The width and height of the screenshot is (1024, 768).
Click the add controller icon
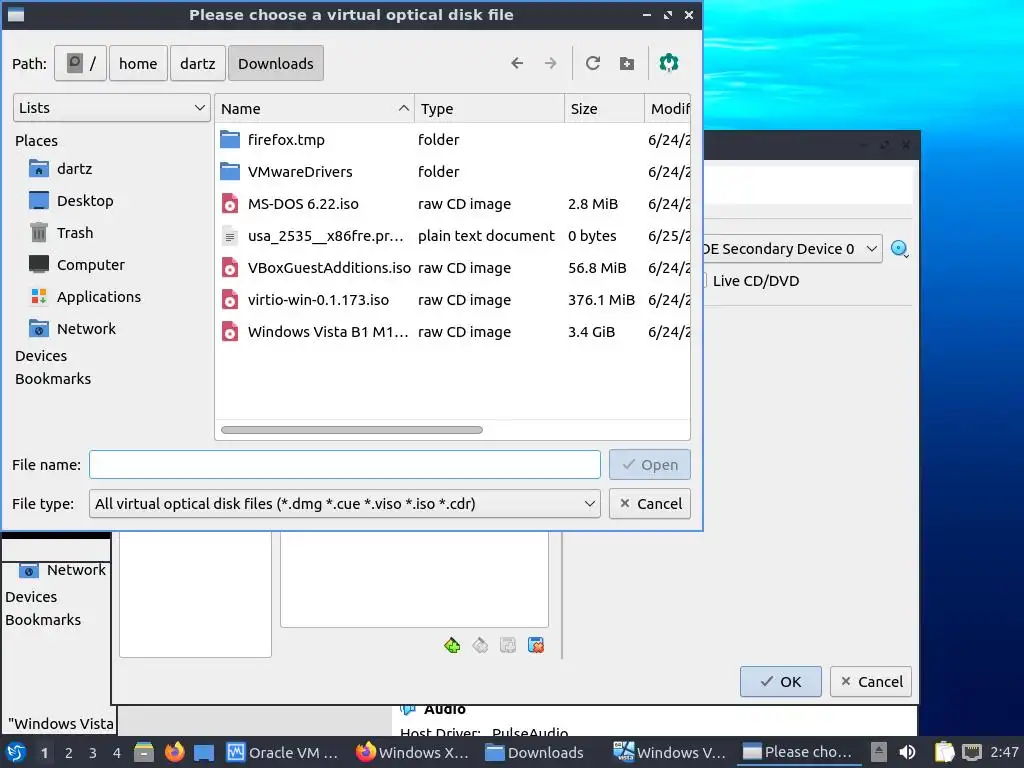pos(452,645)
